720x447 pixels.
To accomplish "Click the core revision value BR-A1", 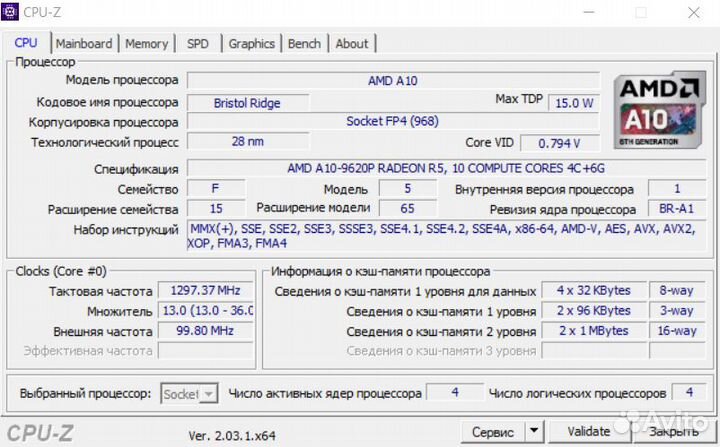I will click(677, 209).
